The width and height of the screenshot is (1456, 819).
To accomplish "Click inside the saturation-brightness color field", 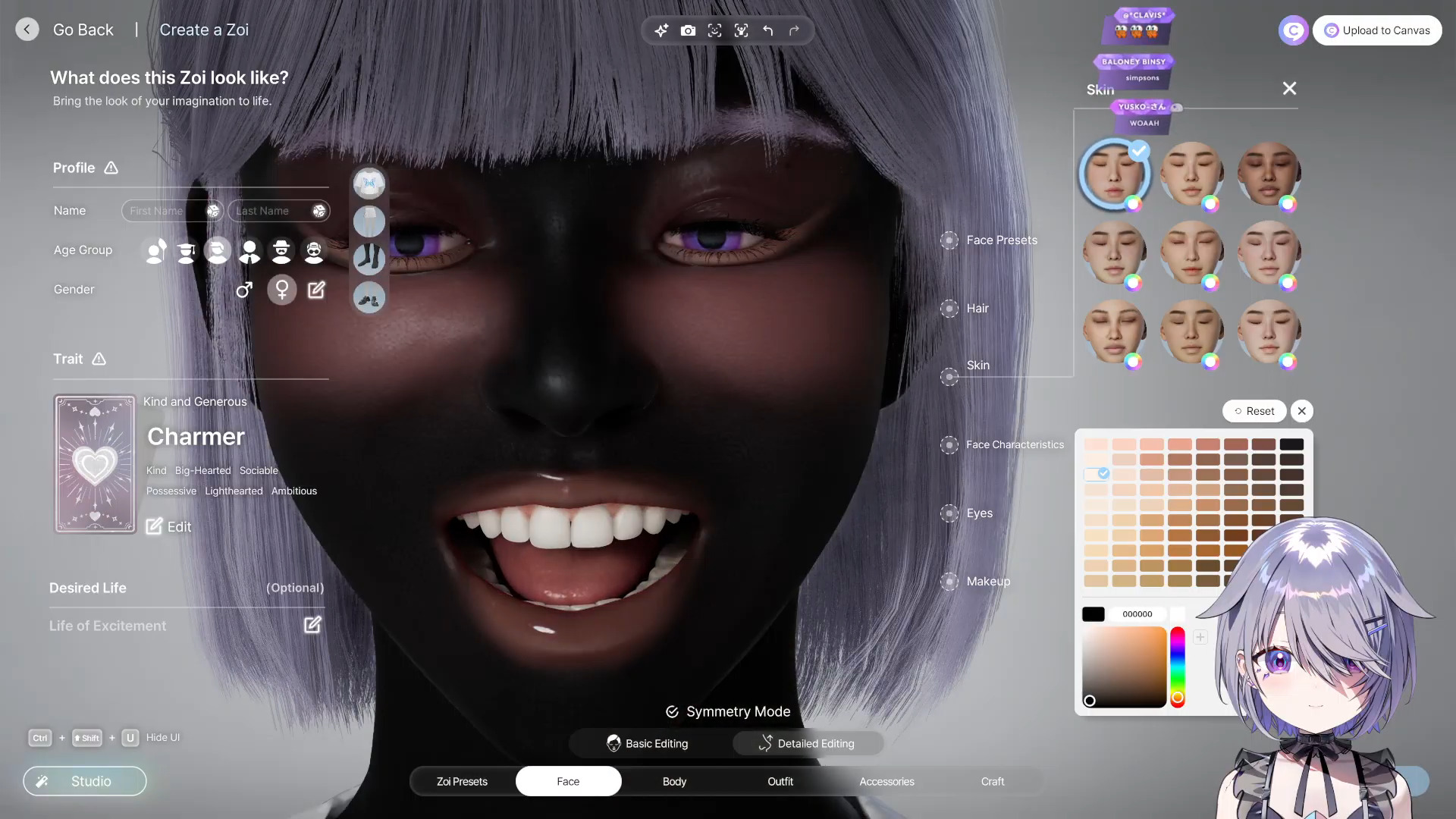I will tap(1124, 667).
